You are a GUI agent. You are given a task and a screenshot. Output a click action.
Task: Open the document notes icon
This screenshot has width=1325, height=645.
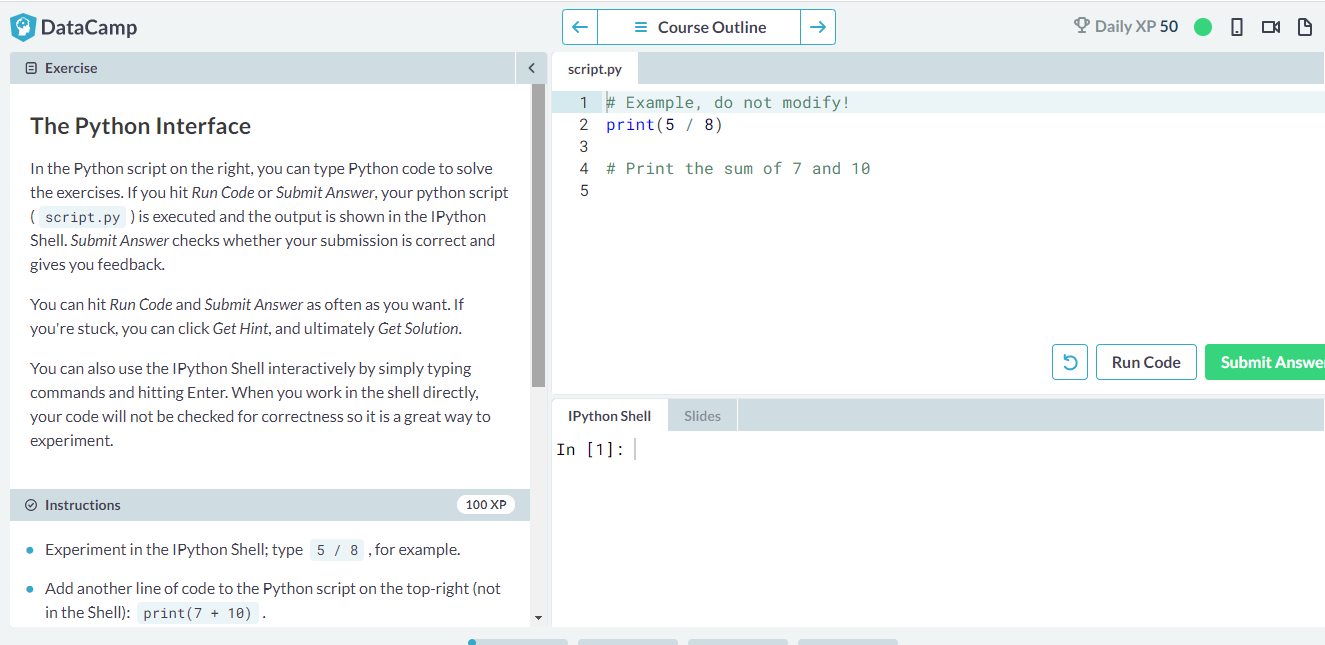coord(1304,27)
